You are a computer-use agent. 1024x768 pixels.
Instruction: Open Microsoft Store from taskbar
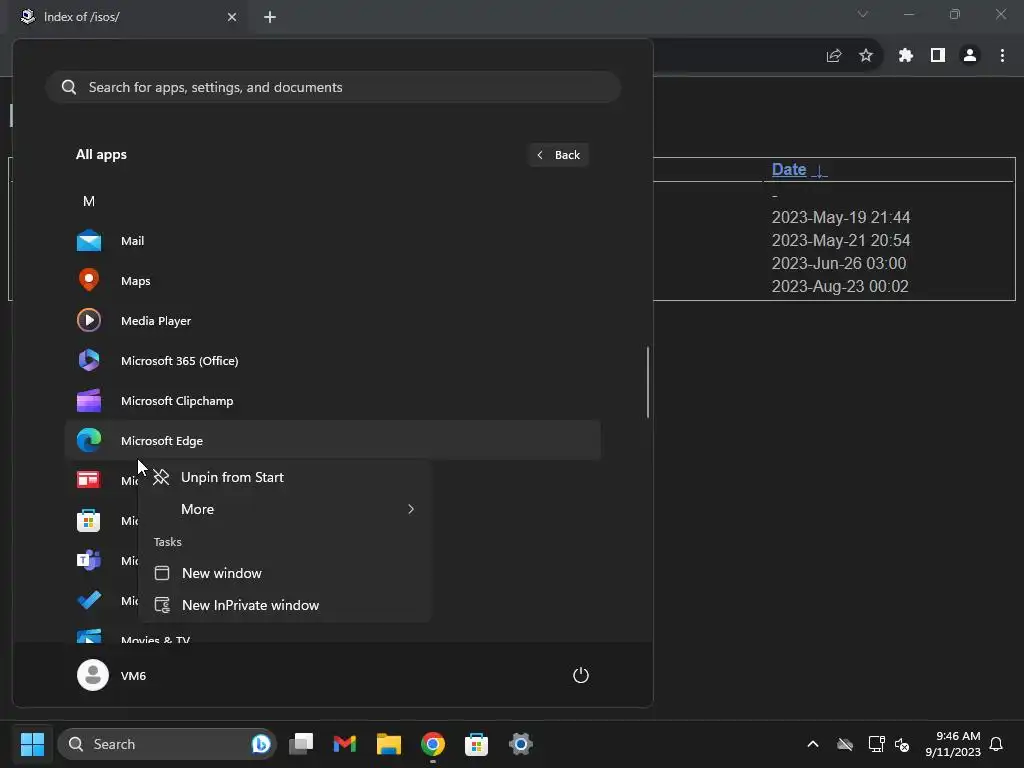tap(476, 744)
